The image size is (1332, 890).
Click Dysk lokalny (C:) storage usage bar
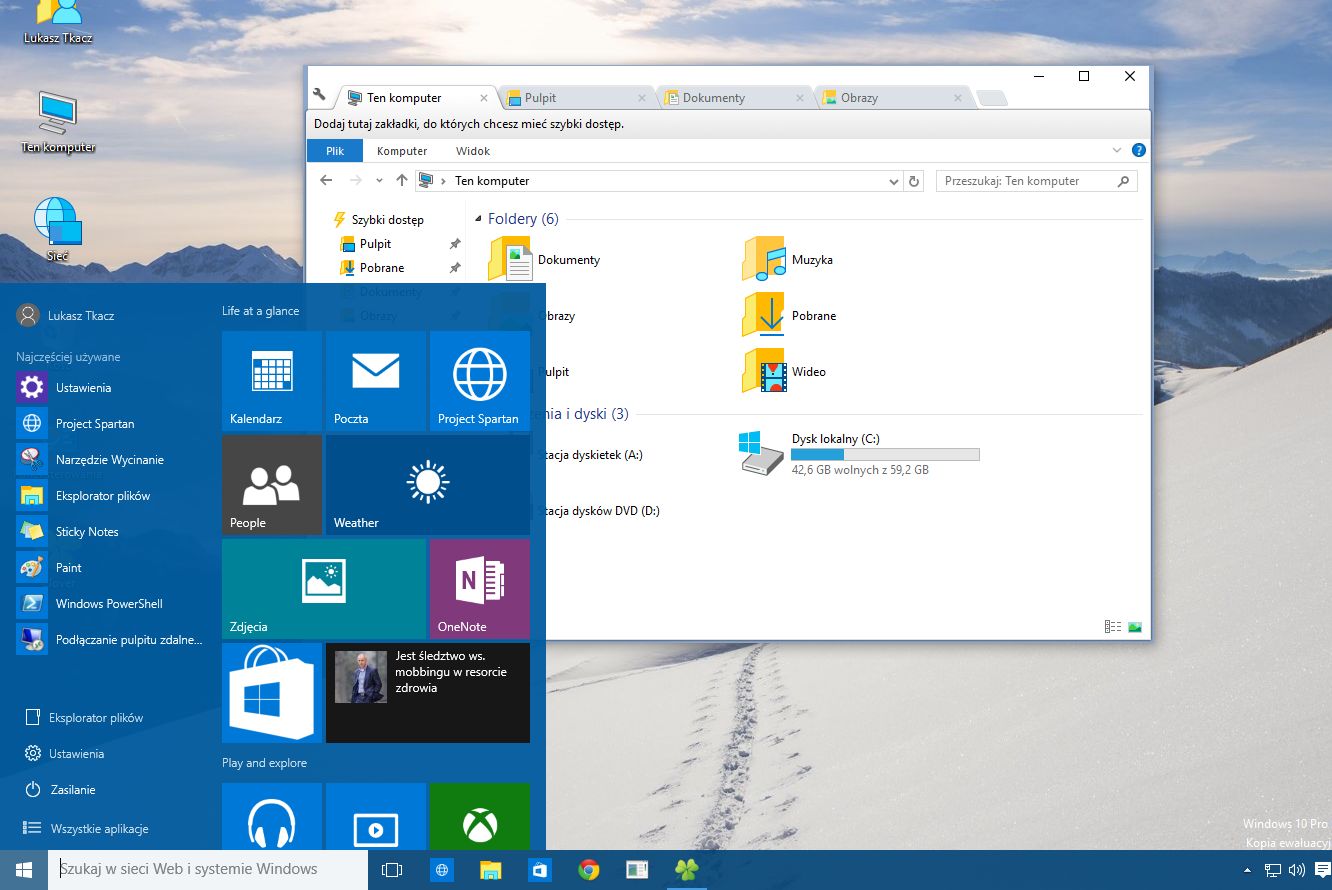(x=885, y=455)
